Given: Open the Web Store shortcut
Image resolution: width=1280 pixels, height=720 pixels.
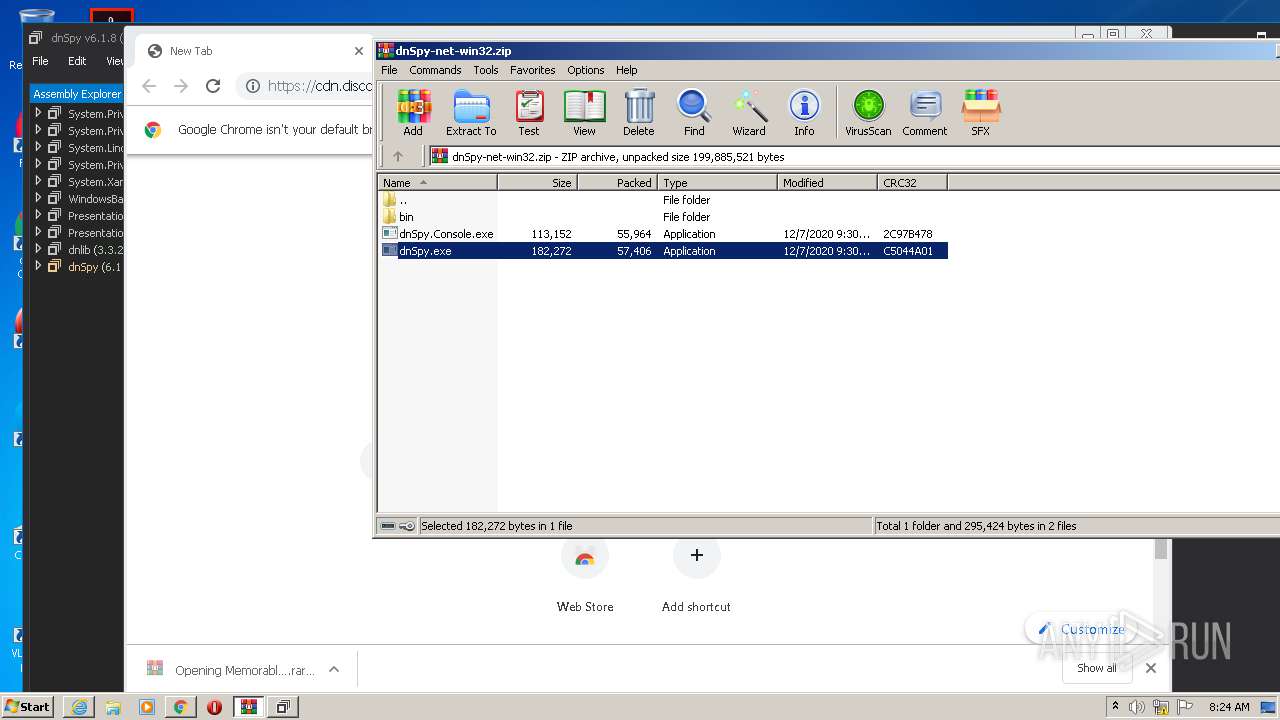Looking at the screenshot, I should (x=585, y=575).
